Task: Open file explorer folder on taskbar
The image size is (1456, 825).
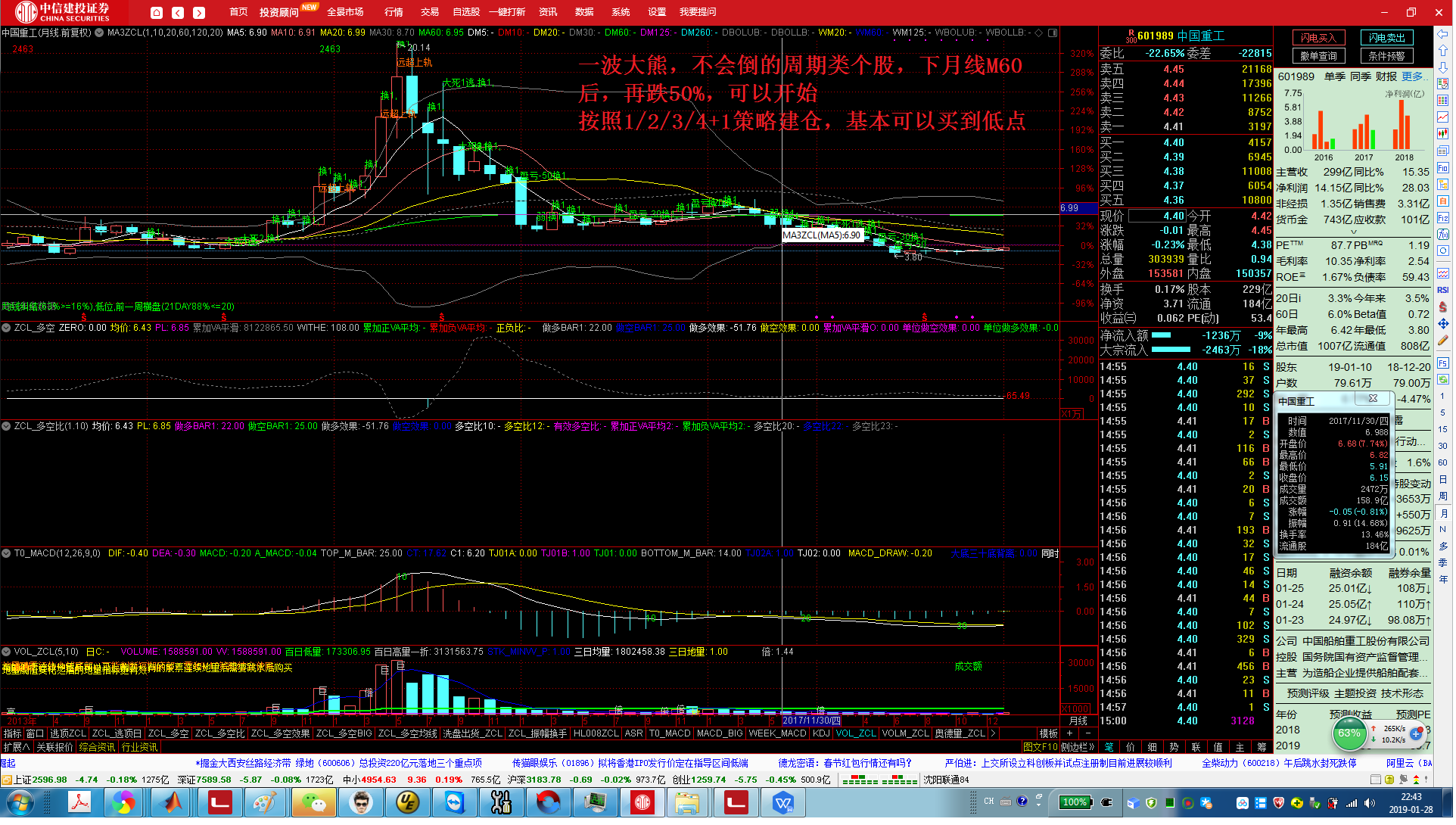Action: tap(686, 804)
